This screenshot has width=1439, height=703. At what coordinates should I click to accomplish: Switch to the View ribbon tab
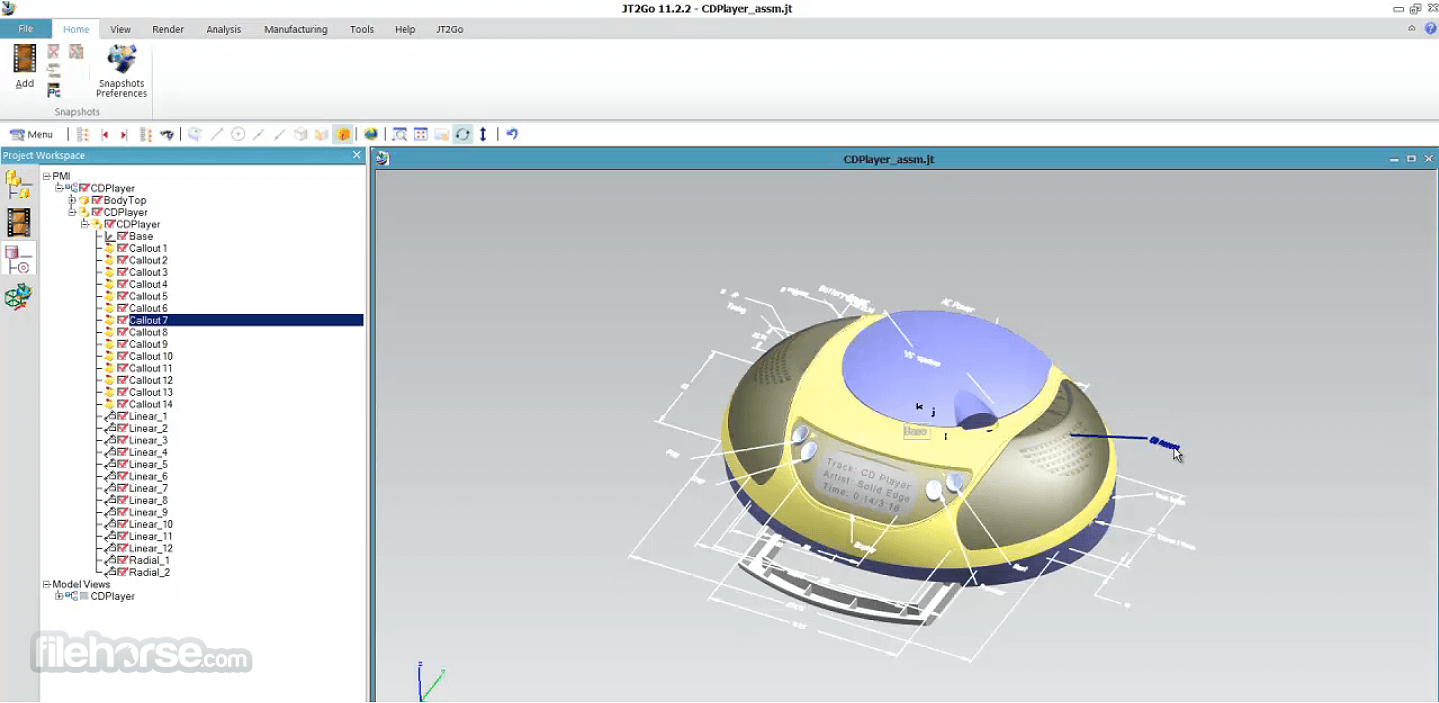pyautogui.click(x=120, y=30)
